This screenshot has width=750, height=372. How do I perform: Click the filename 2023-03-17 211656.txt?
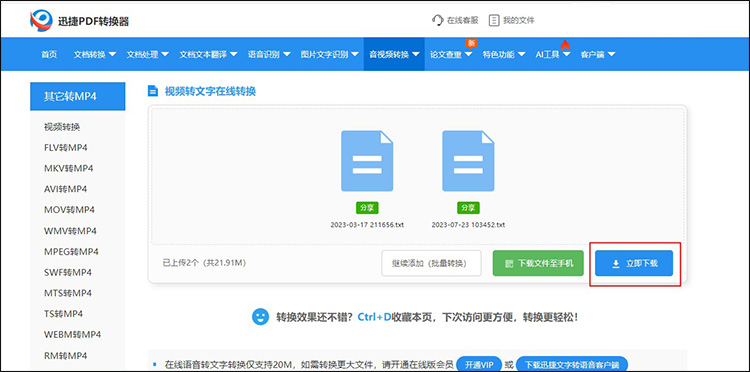pos(367,225)
